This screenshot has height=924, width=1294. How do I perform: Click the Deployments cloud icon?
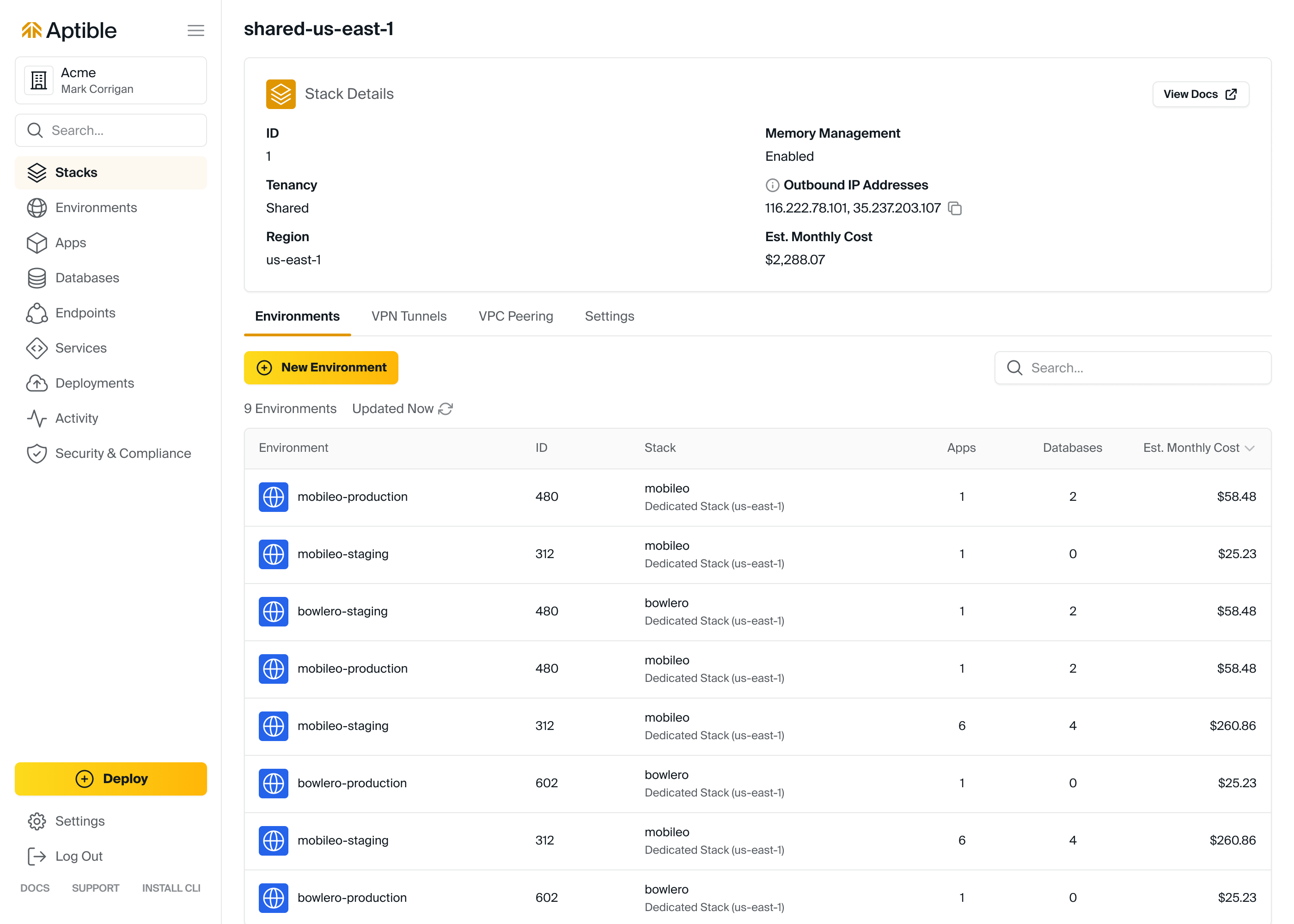point(37,383)
